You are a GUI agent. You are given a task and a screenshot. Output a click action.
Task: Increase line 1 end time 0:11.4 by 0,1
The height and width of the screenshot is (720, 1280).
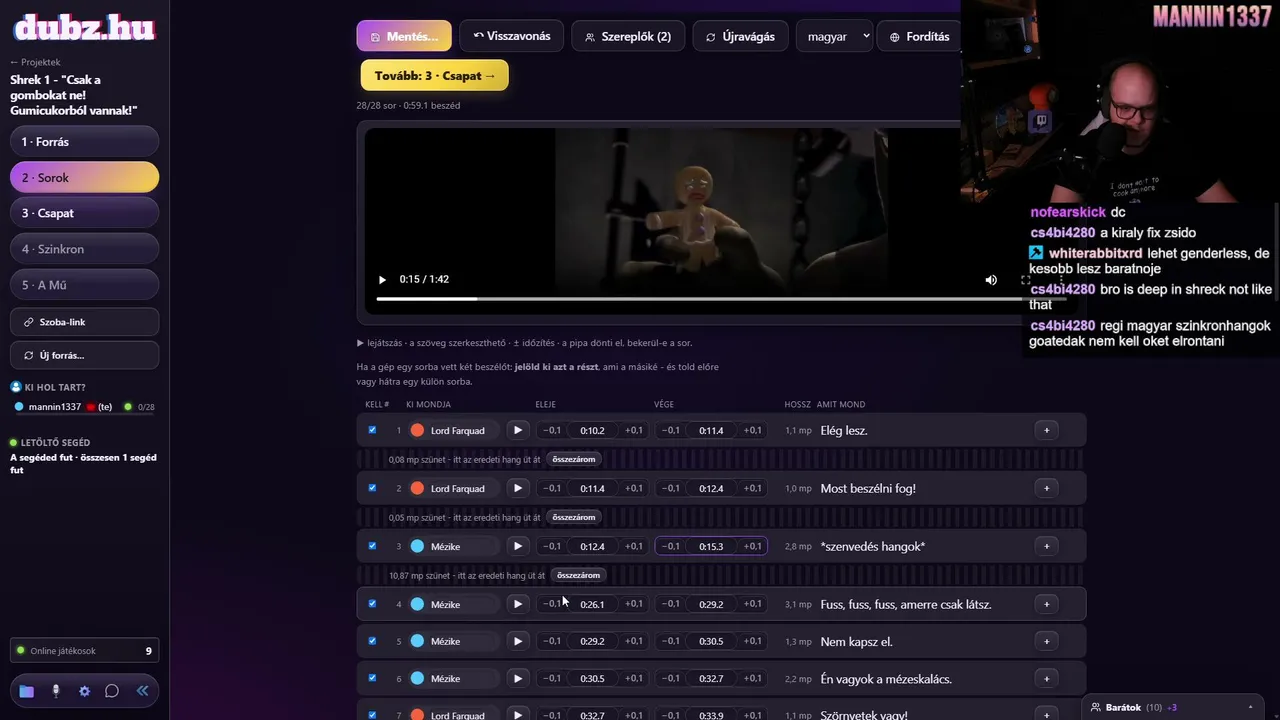(x=752, y=430)
